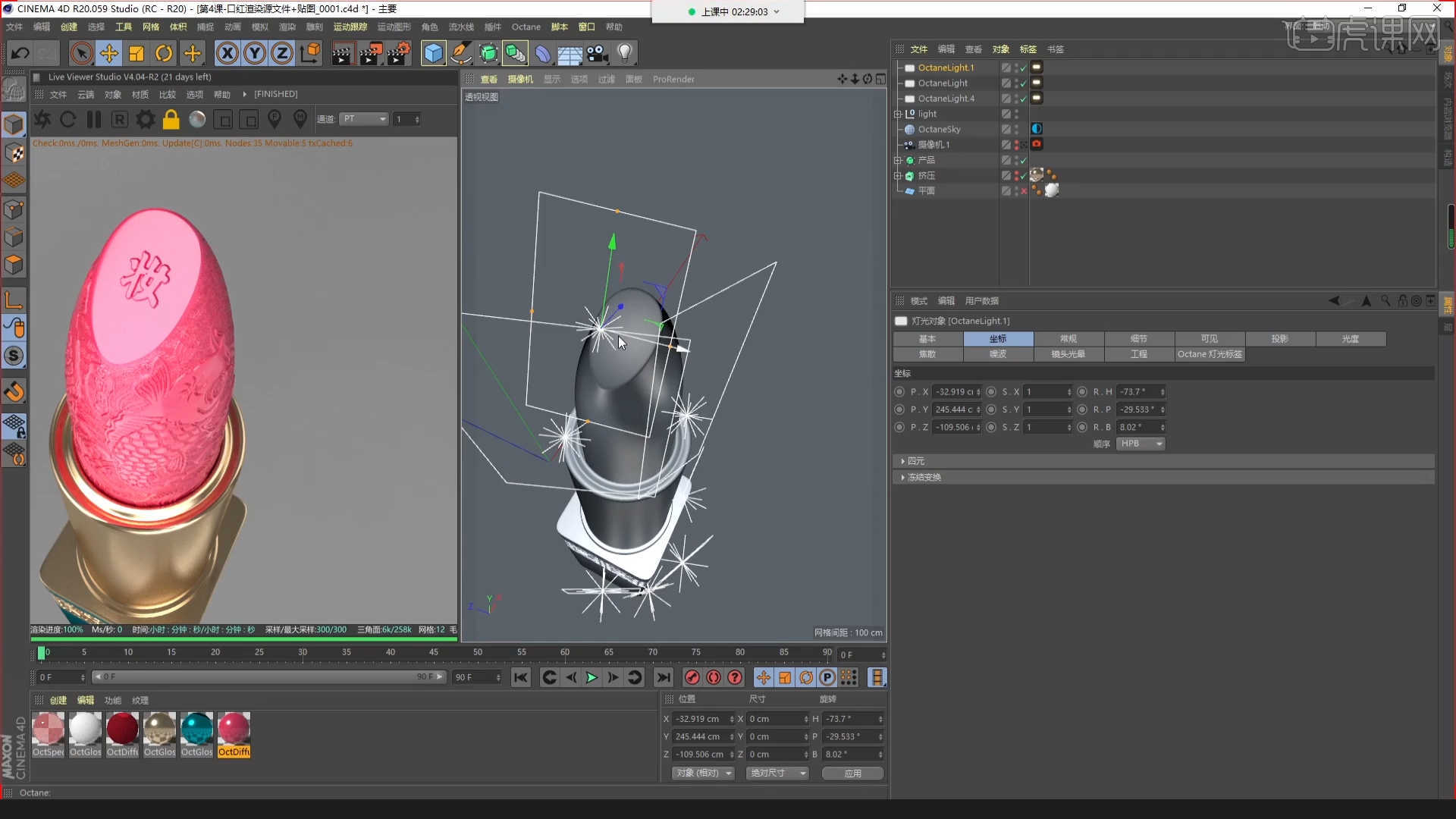The image size is (1456, 819).
Task: Toggle Z axis lock button
Action: 282,53
